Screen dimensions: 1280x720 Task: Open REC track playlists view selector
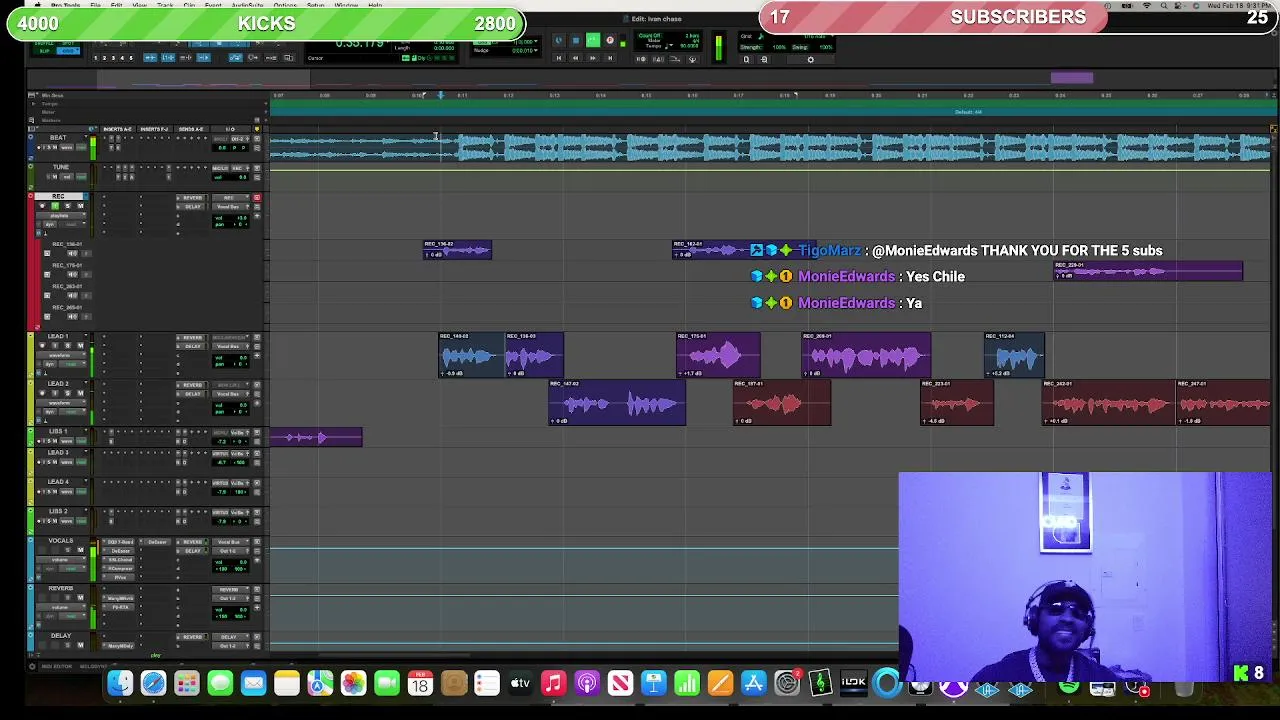(x=61, y=215)
